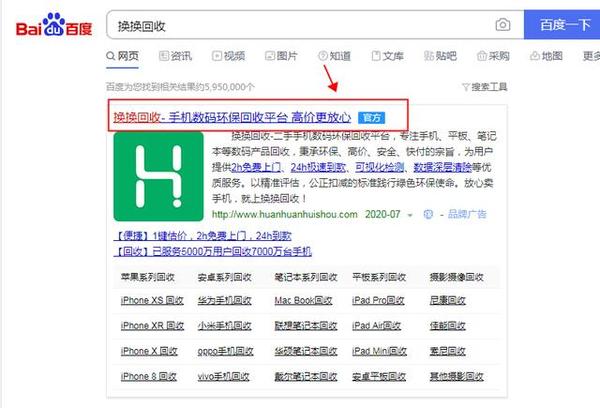Open camera image search icon
Image resolution: width=600 pixels, height=408 pixels.
[503, 25]
